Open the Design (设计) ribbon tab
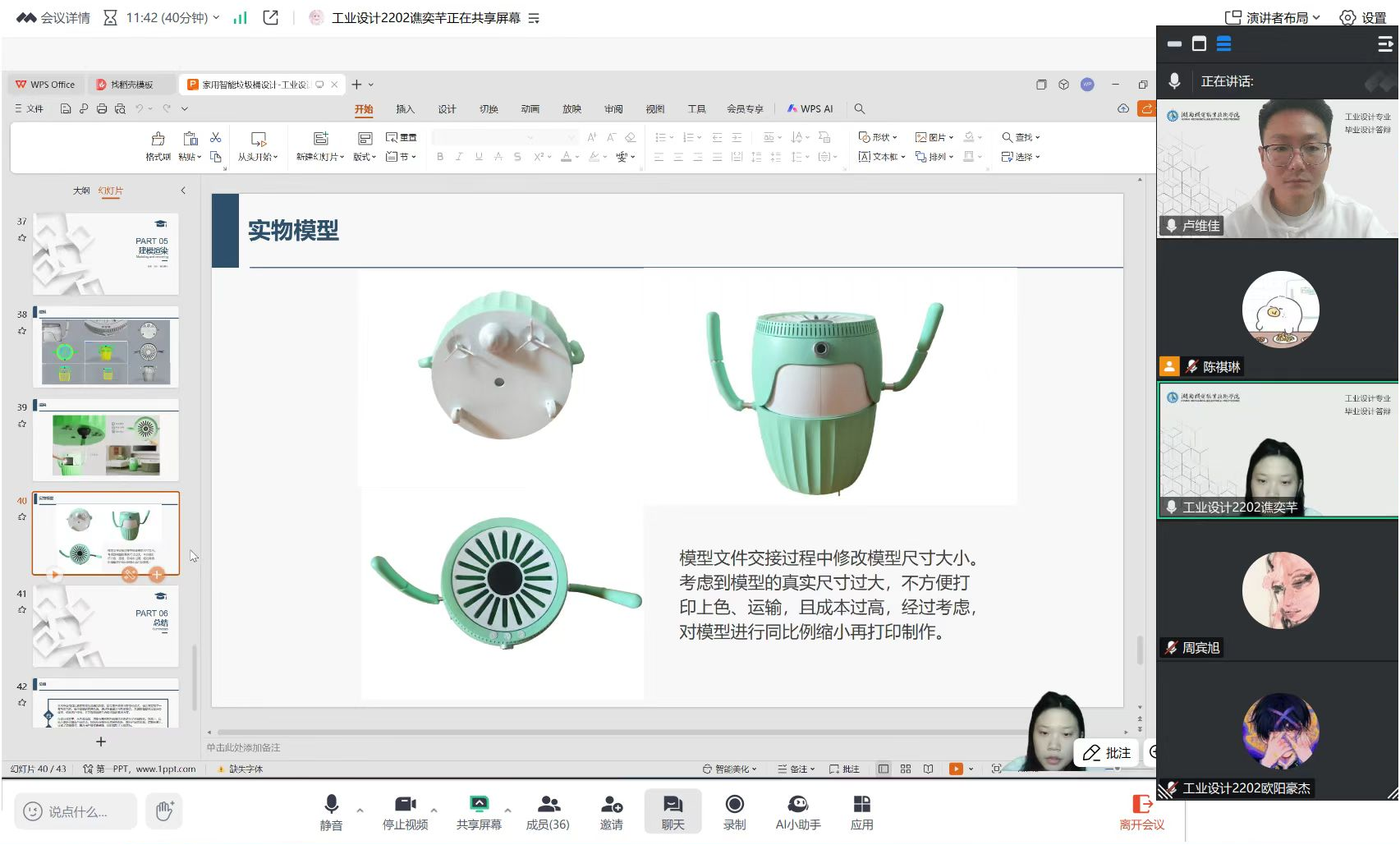The image size is (1400, 845). point(447,108)
